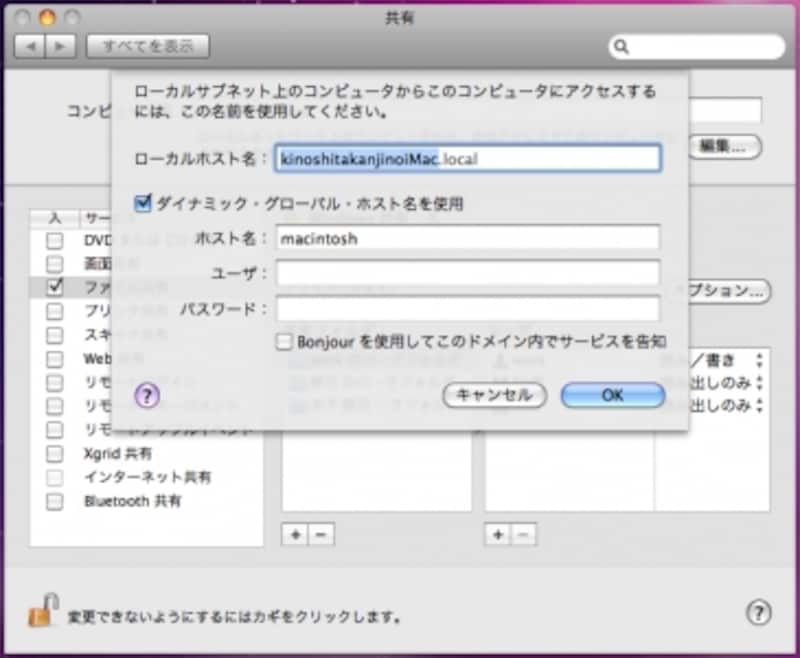Remove a shared folder with the minus button
800x658 pixels.
(x=321, y=535)
